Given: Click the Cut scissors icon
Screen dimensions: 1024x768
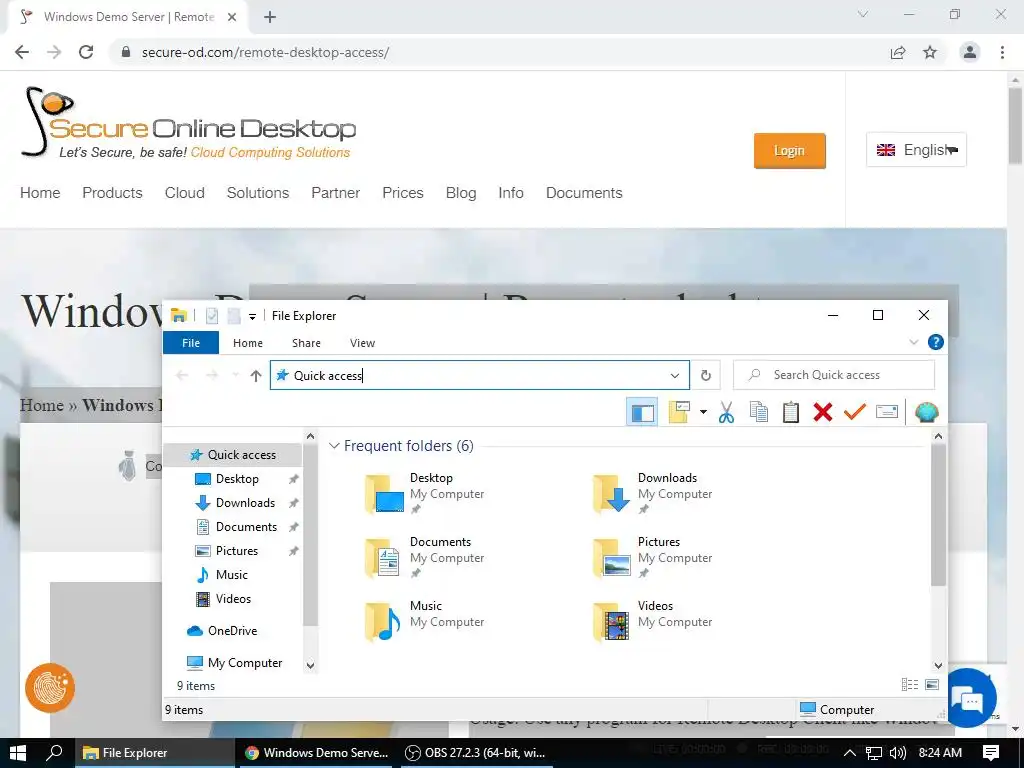Looking at the screenshot, I should (726, 412).
